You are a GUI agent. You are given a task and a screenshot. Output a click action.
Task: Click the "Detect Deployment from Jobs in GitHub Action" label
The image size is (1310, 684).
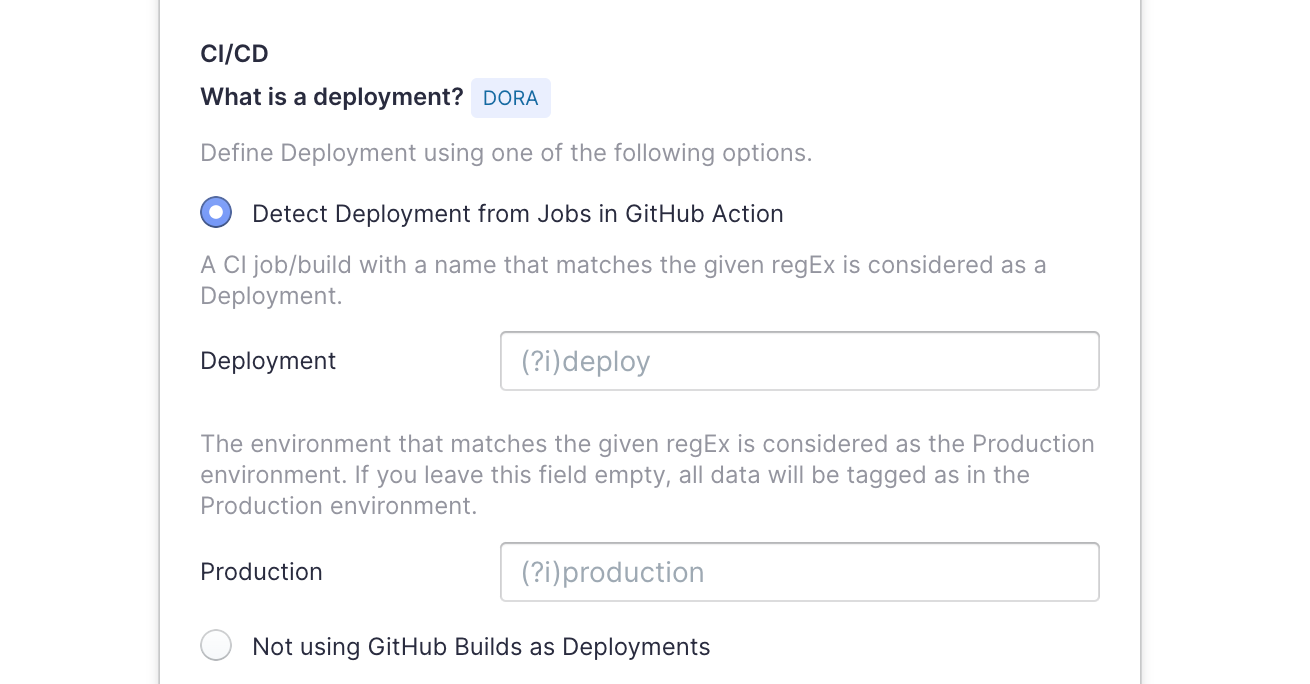[x=517, y=214]
